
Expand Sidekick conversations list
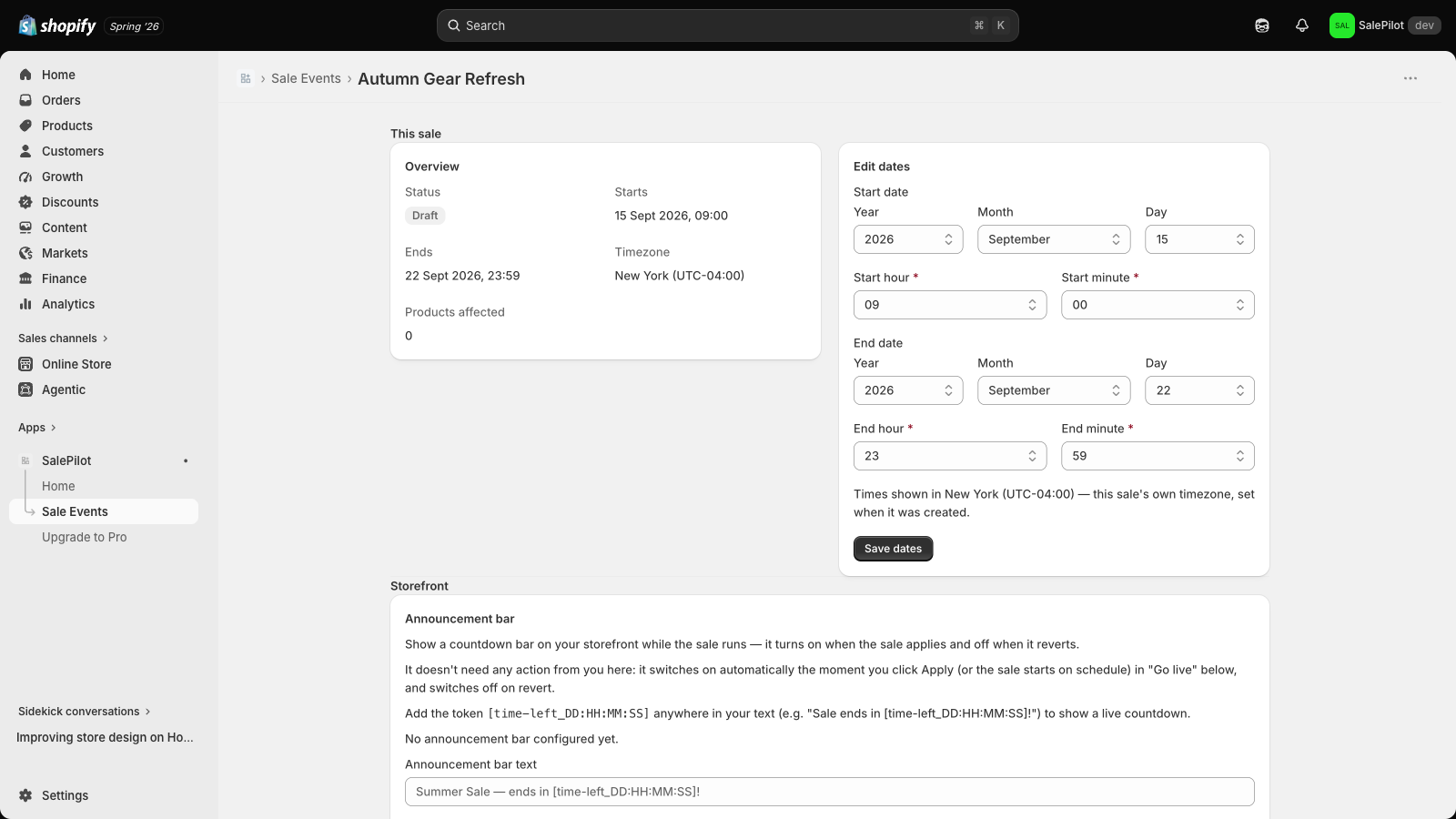(84, 712)
